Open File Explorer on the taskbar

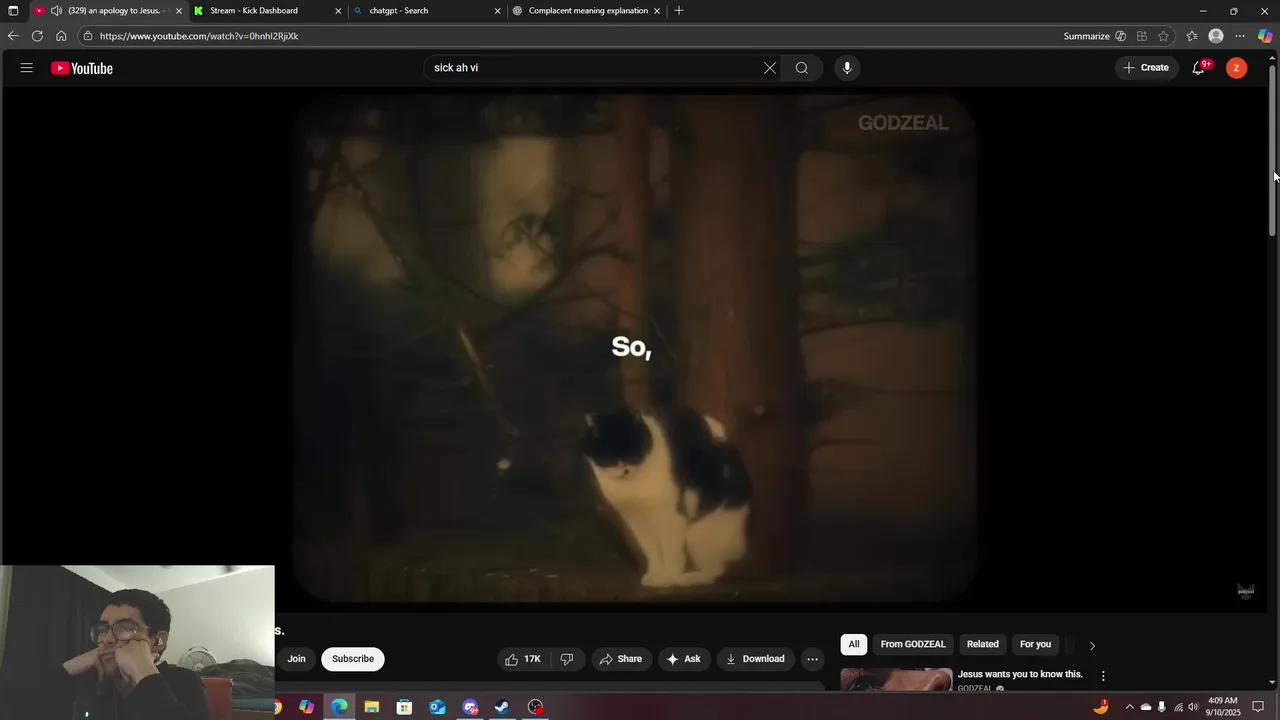click(372, 707)
